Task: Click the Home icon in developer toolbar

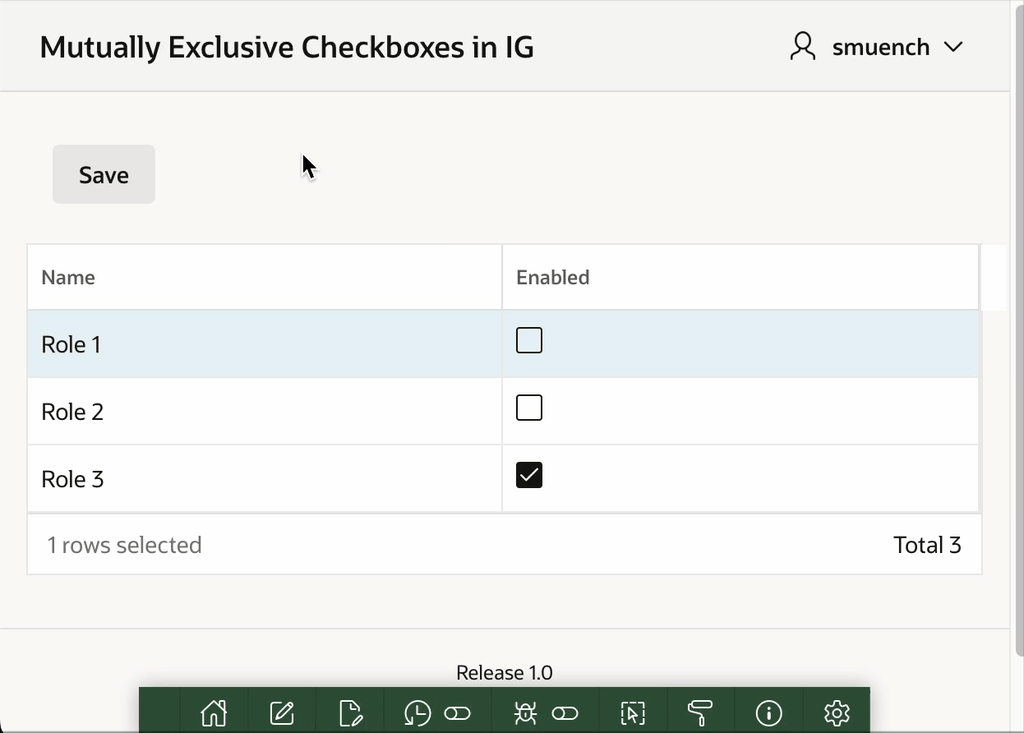Action: [x=213, y=712]
